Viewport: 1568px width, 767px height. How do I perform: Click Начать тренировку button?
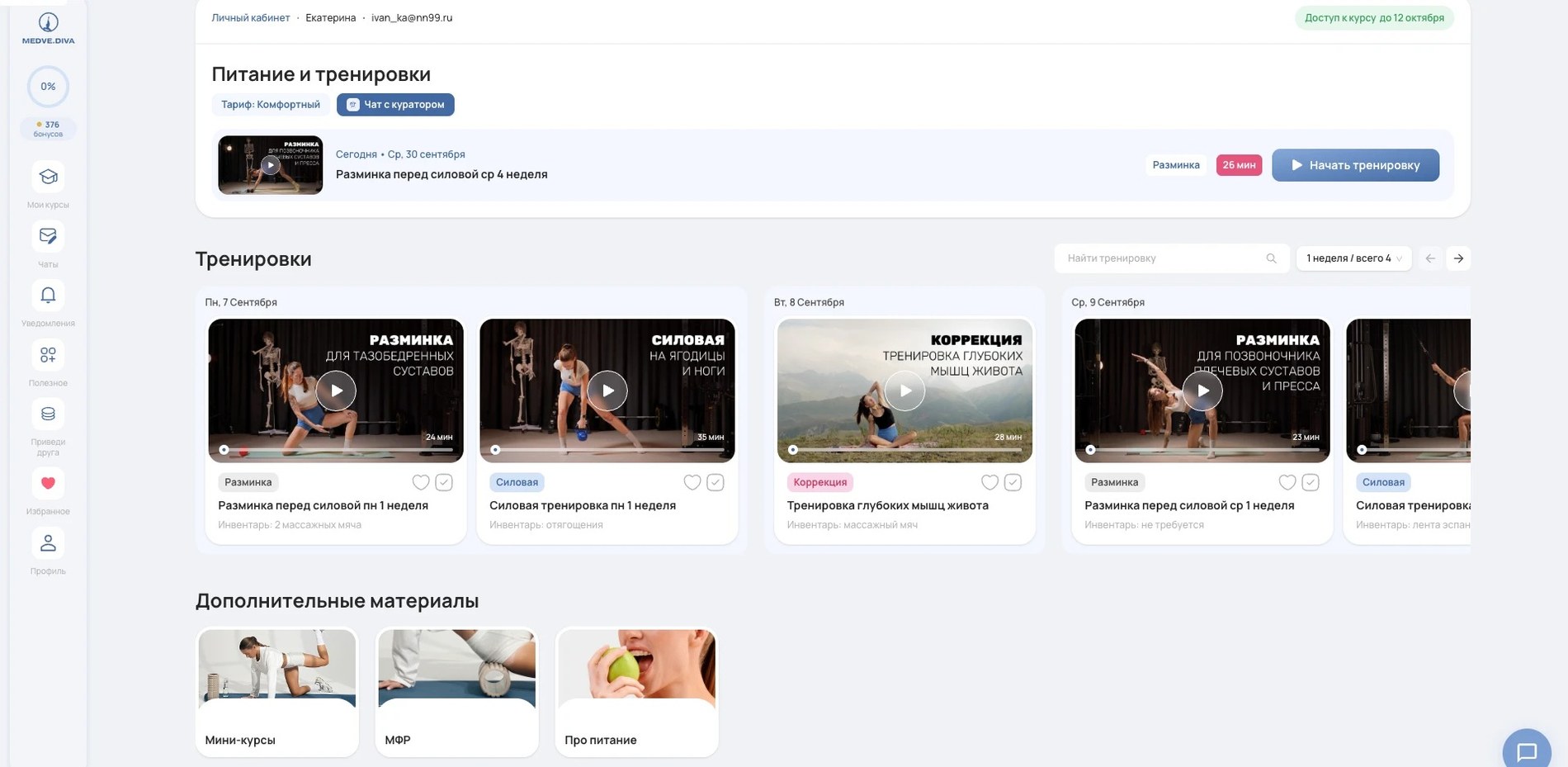[1355, 165]
